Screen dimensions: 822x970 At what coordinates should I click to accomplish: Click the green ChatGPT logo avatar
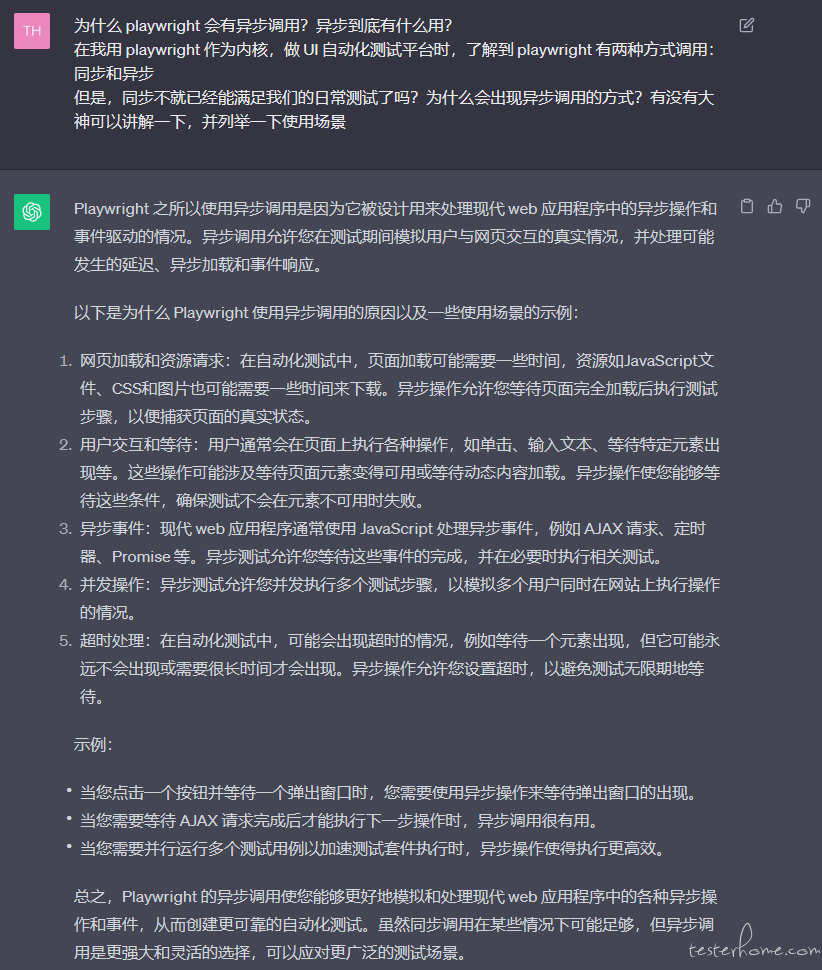pos(32,212)
